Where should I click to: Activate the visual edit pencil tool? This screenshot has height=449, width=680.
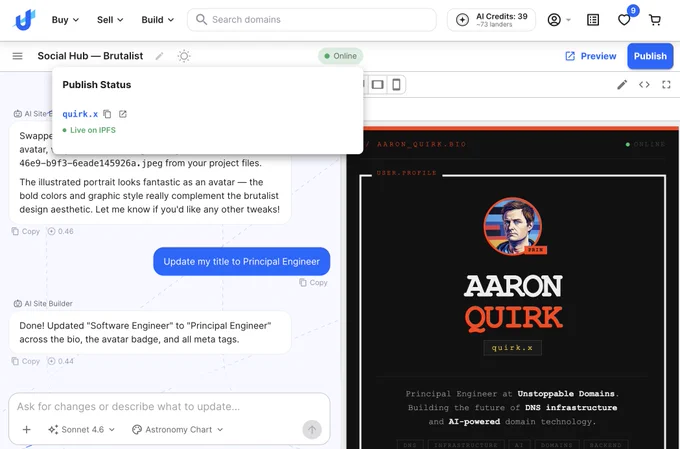click(622, 85)
